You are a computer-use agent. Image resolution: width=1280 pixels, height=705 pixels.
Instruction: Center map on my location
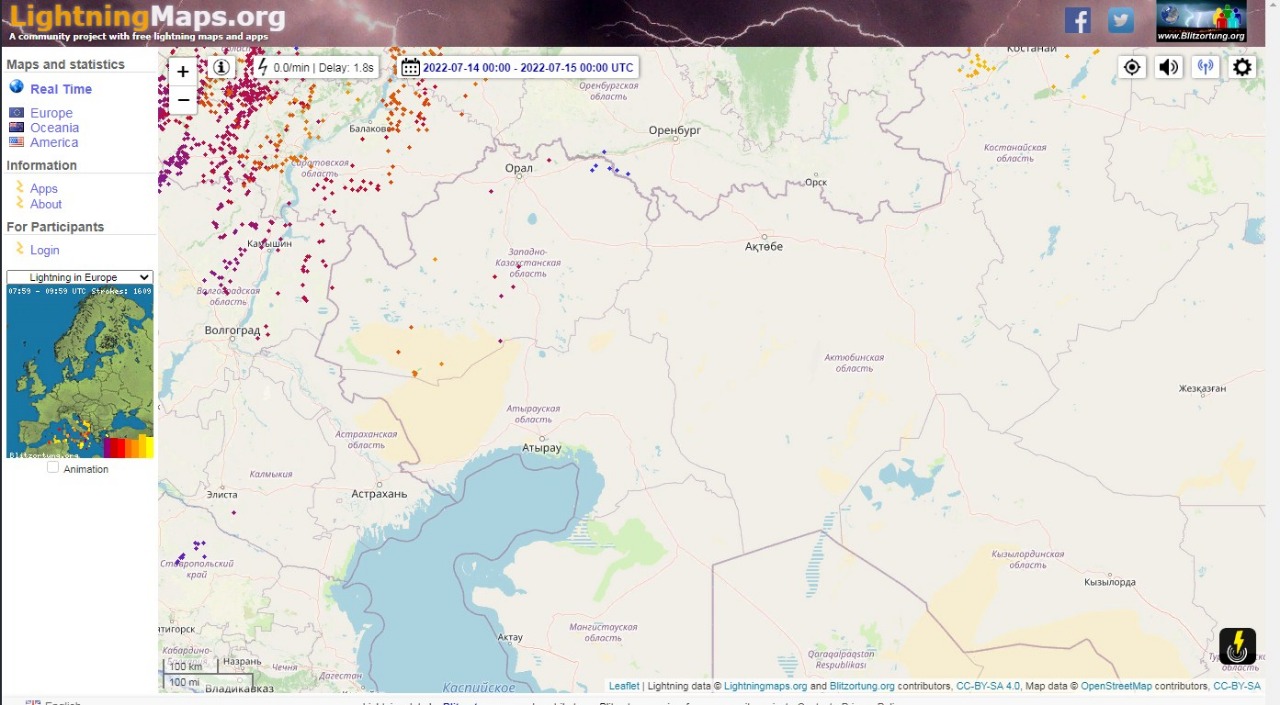coord(1132,67)
